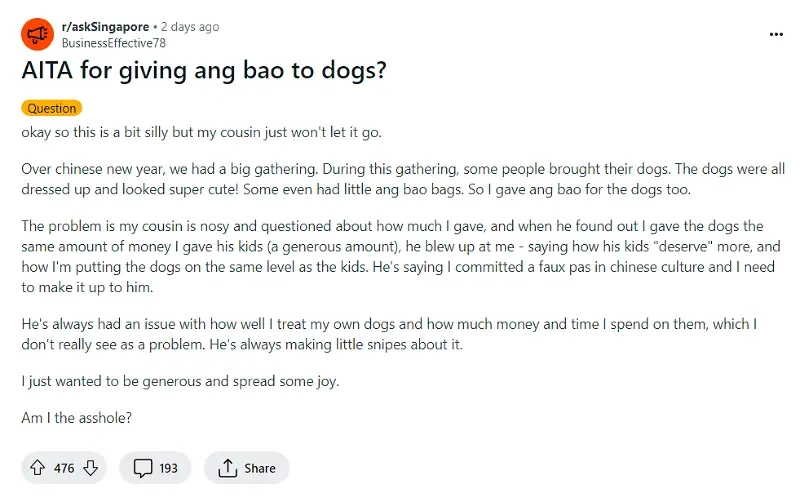This screenshot has height=502, width=800.
Task: Open the three-dot post options menu
Action: [776, 34]
